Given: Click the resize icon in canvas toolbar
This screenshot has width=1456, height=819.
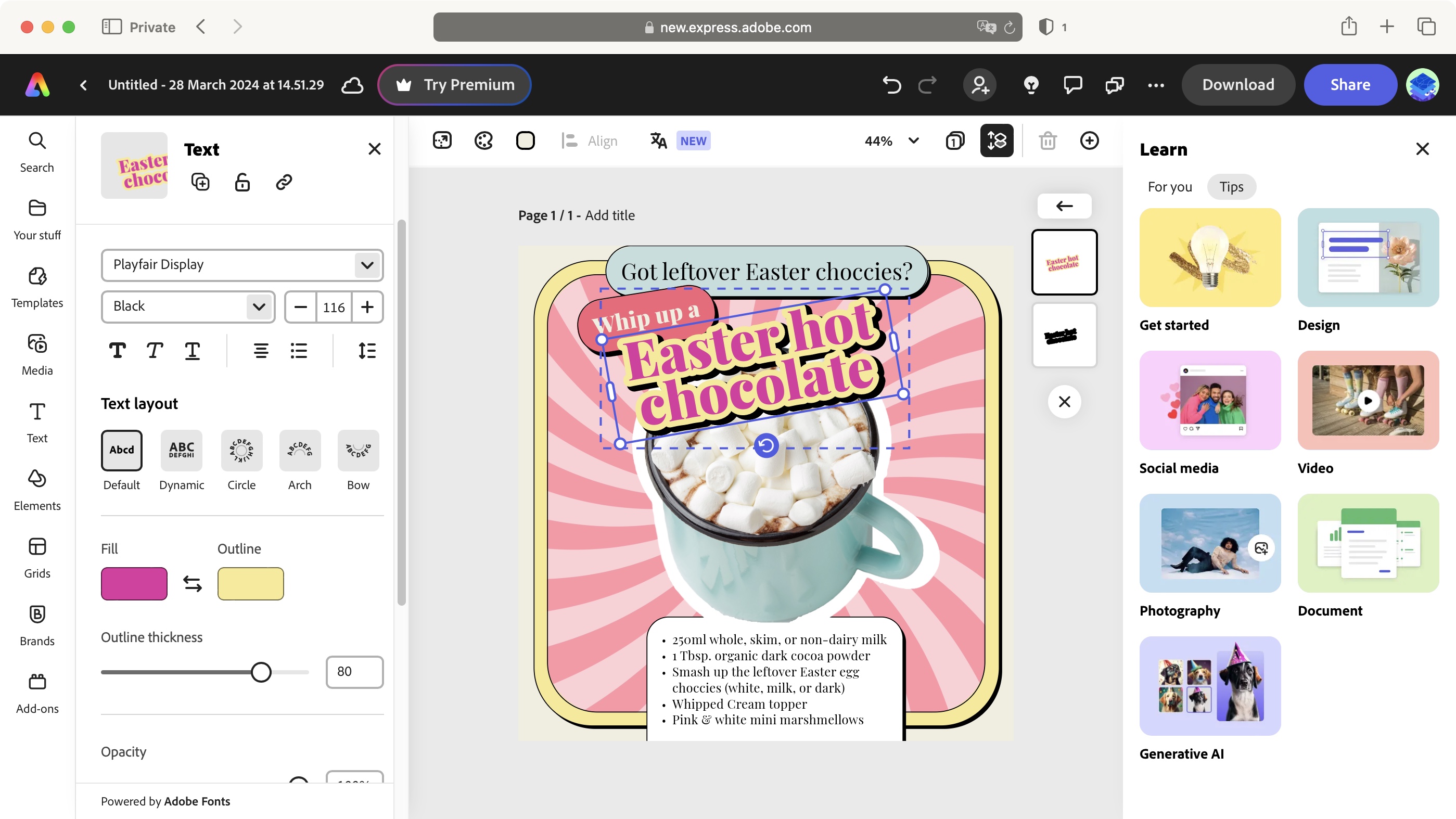Looking at the screenshot, I should click(442, 140).
